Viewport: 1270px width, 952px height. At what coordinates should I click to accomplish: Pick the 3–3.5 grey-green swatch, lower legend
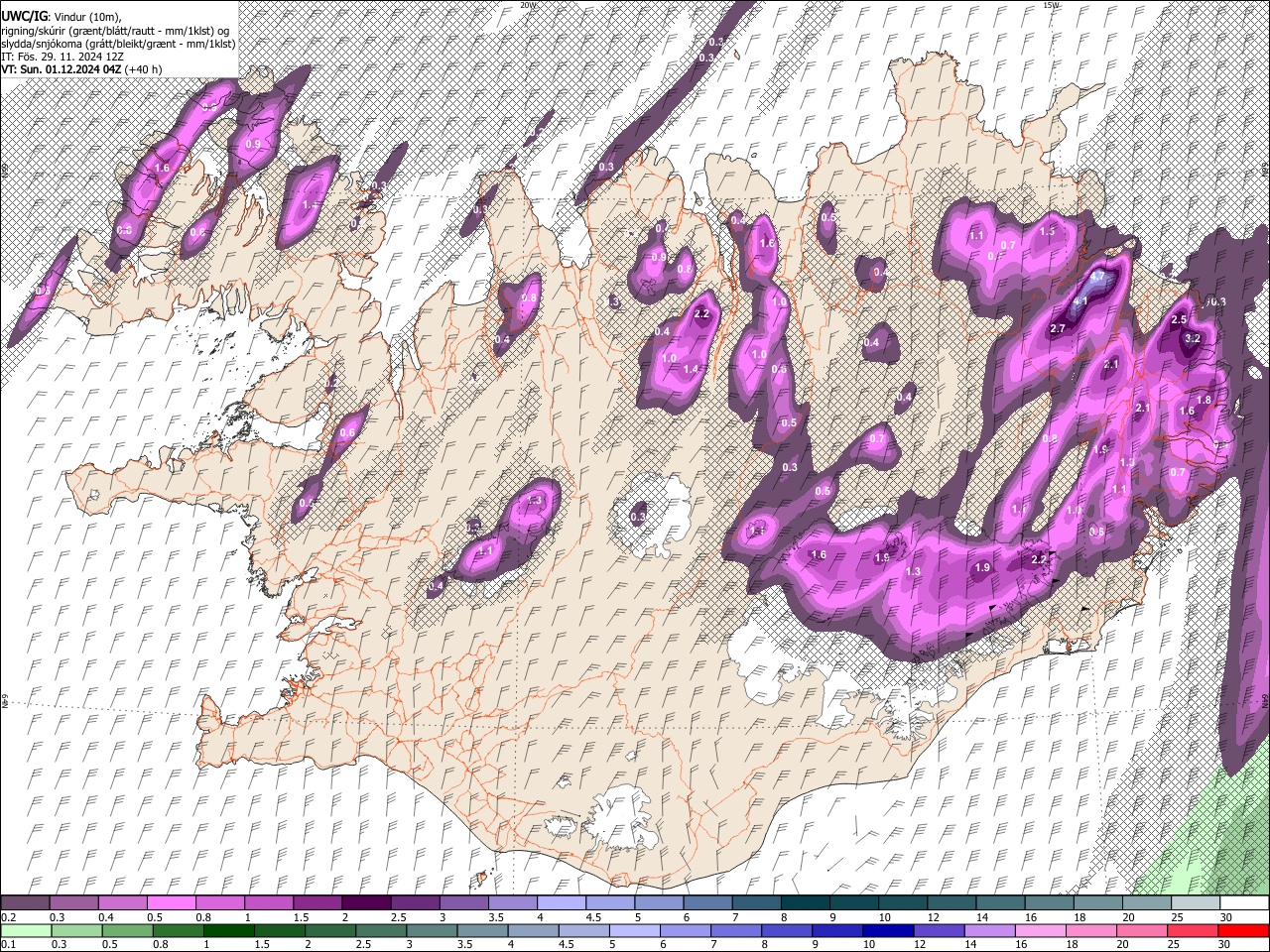pyautogui.click(x=433, y=930)
